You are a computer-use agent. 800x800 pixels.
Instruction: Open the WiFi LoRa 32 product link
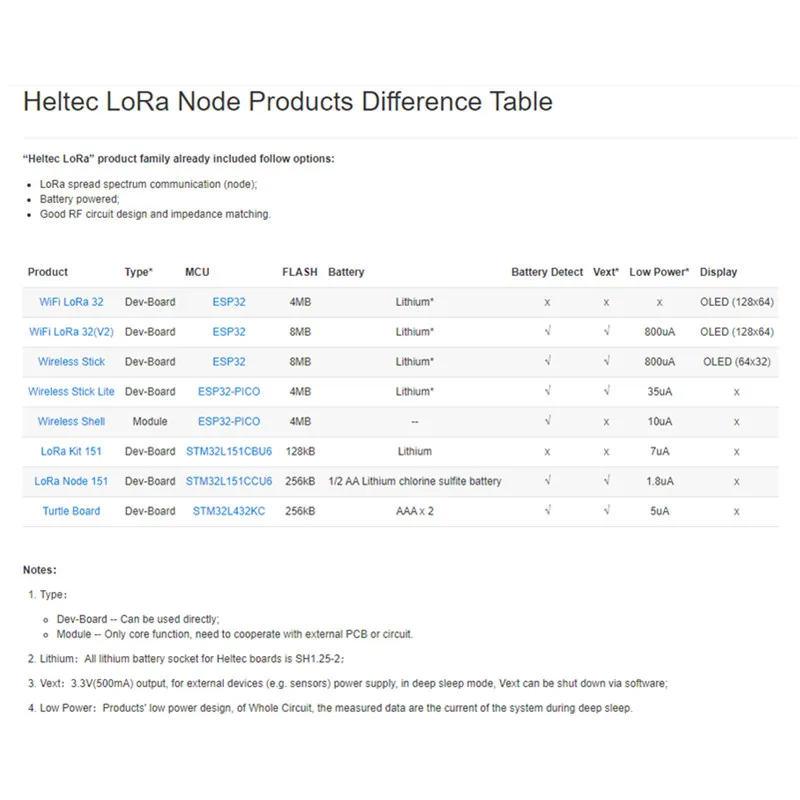click(71, 302)
